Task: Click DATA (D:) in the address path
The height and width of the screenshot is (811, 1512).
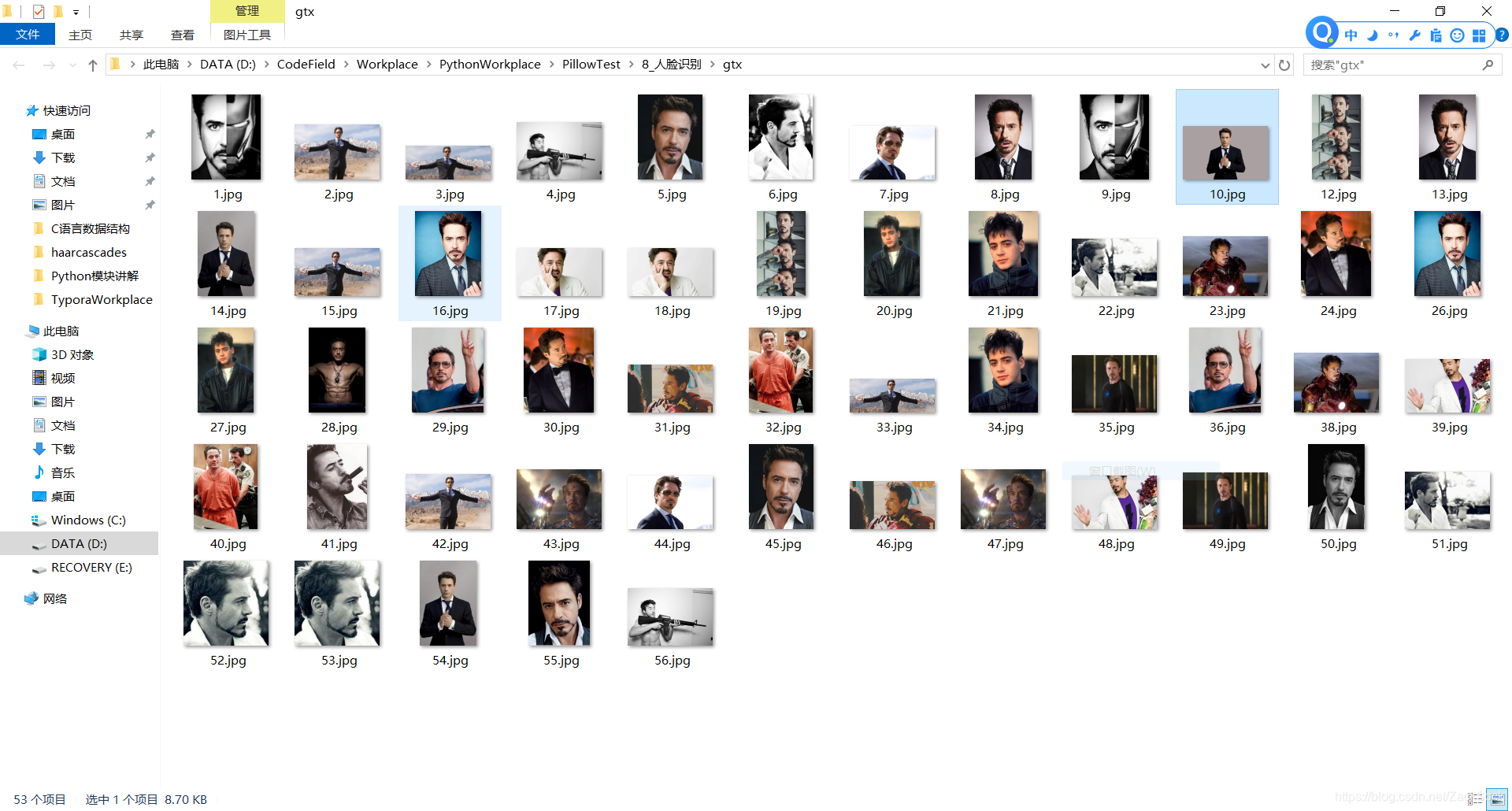Action: [x=228, y=65]
